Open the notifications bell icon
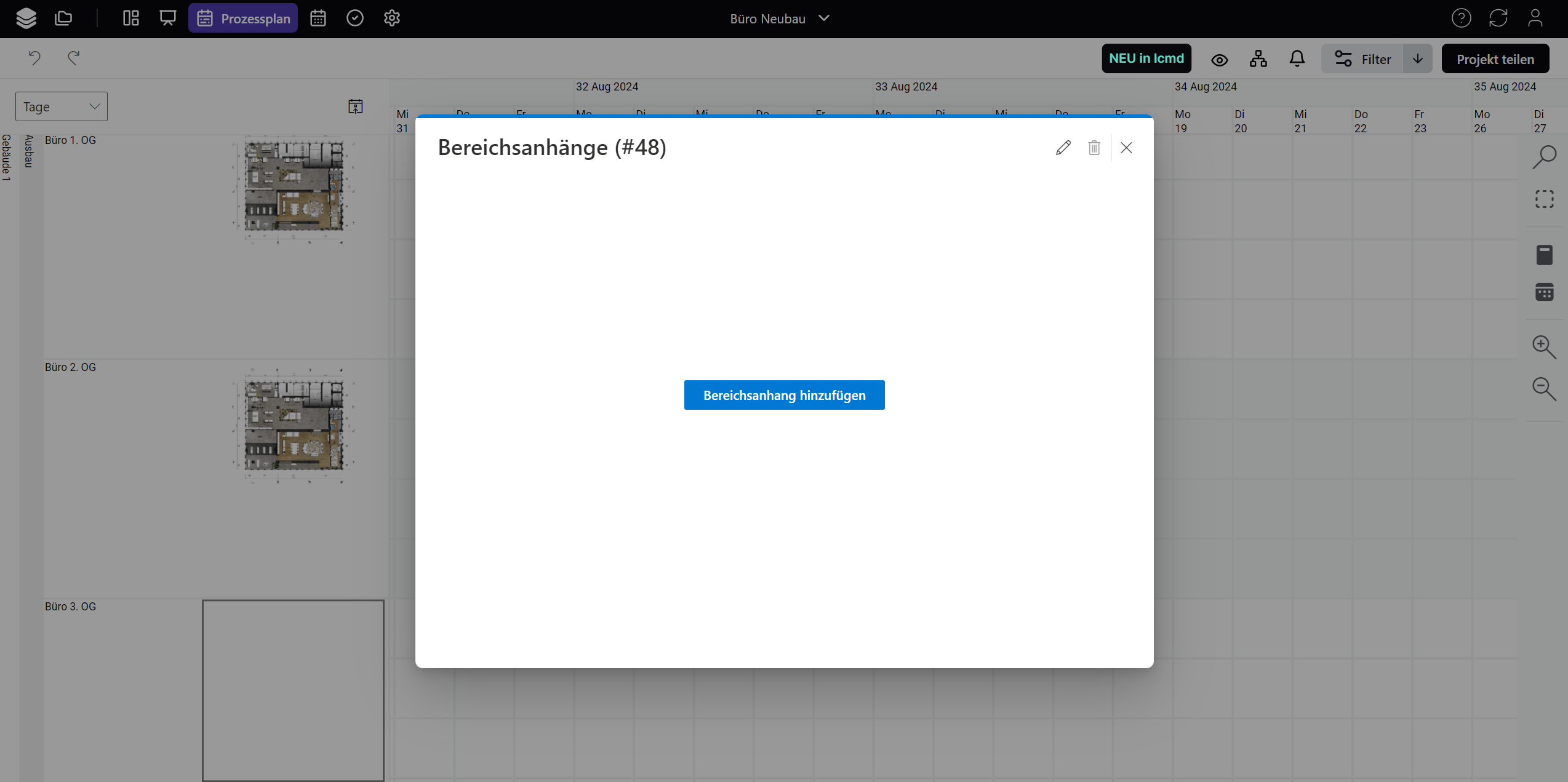This screenshot has width=1568, height=782. click(x=1297, y=59)
